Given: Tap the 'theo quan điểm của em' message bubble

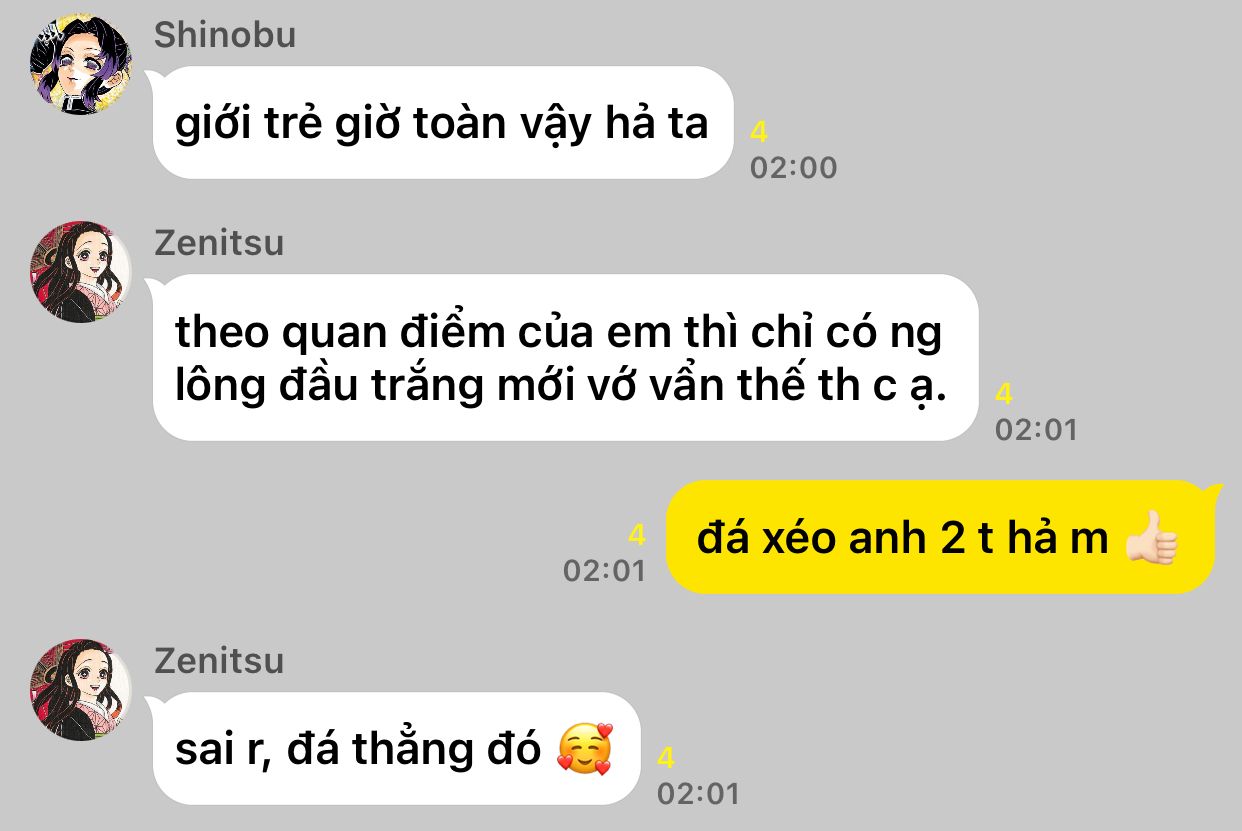Looking at the screenshot, I should pos(564,358).
